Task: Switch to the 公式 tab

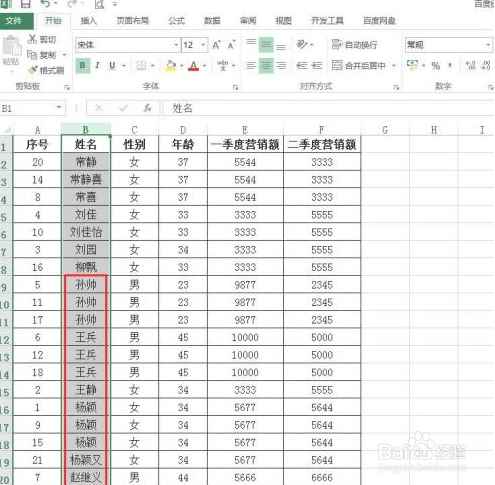Action: (176, 21)
